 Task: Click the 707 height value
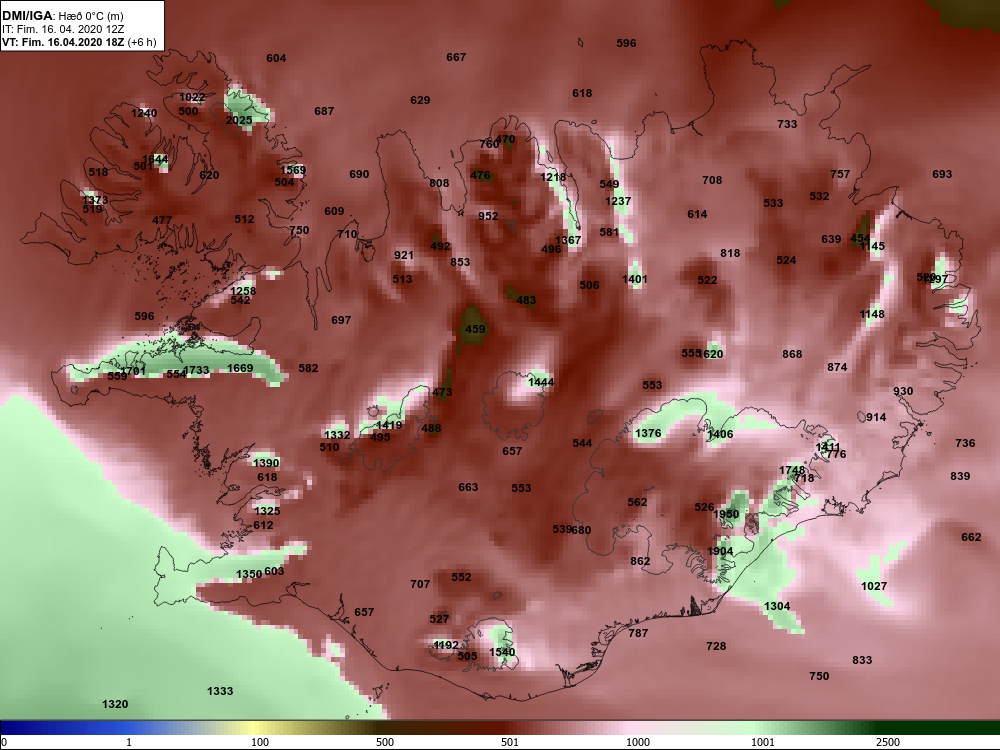pos(420,584)
